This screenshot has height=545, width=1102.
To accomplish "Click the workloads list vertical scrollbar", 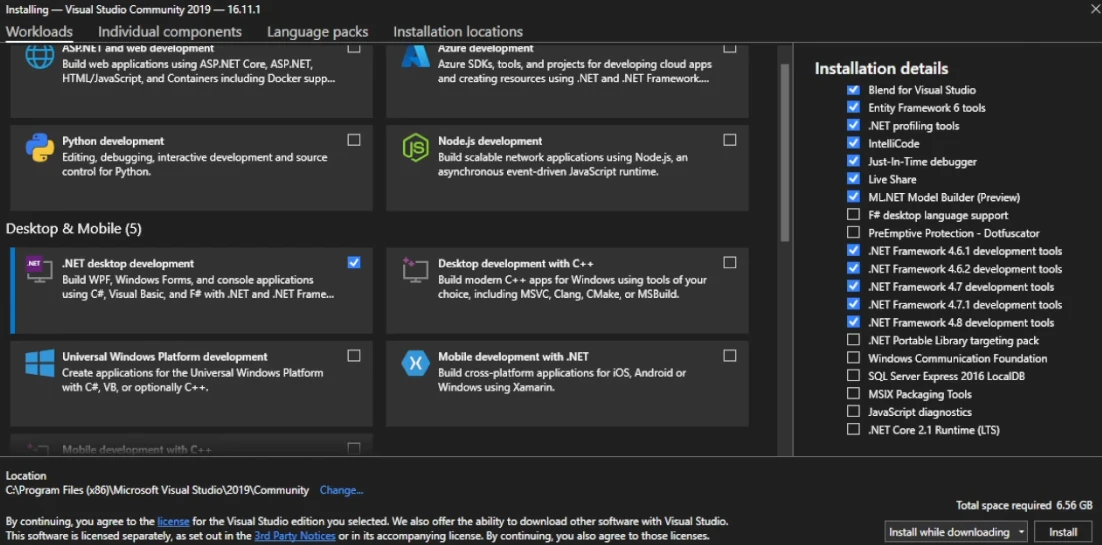I will click(784, 153).
